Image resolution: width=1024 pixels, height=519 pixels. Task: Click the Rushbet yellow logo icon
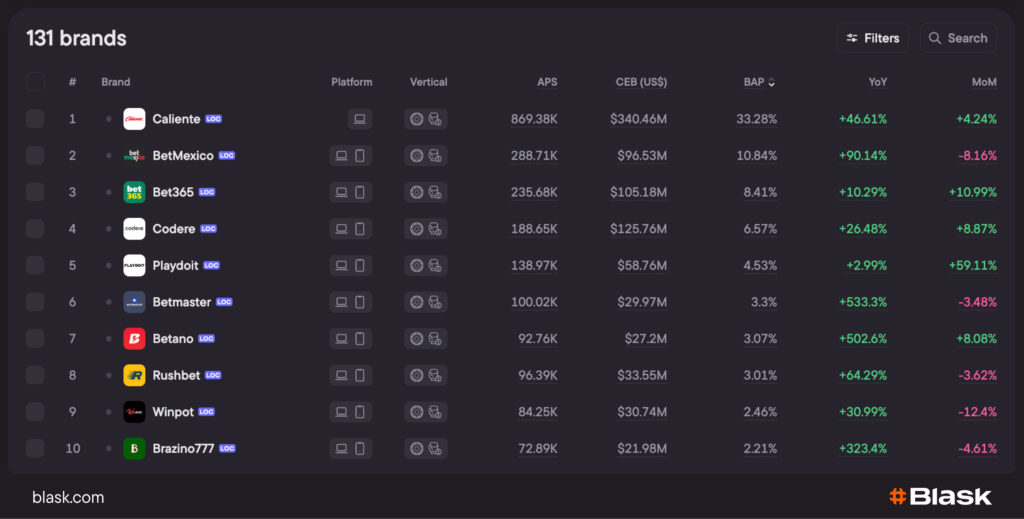134,375
